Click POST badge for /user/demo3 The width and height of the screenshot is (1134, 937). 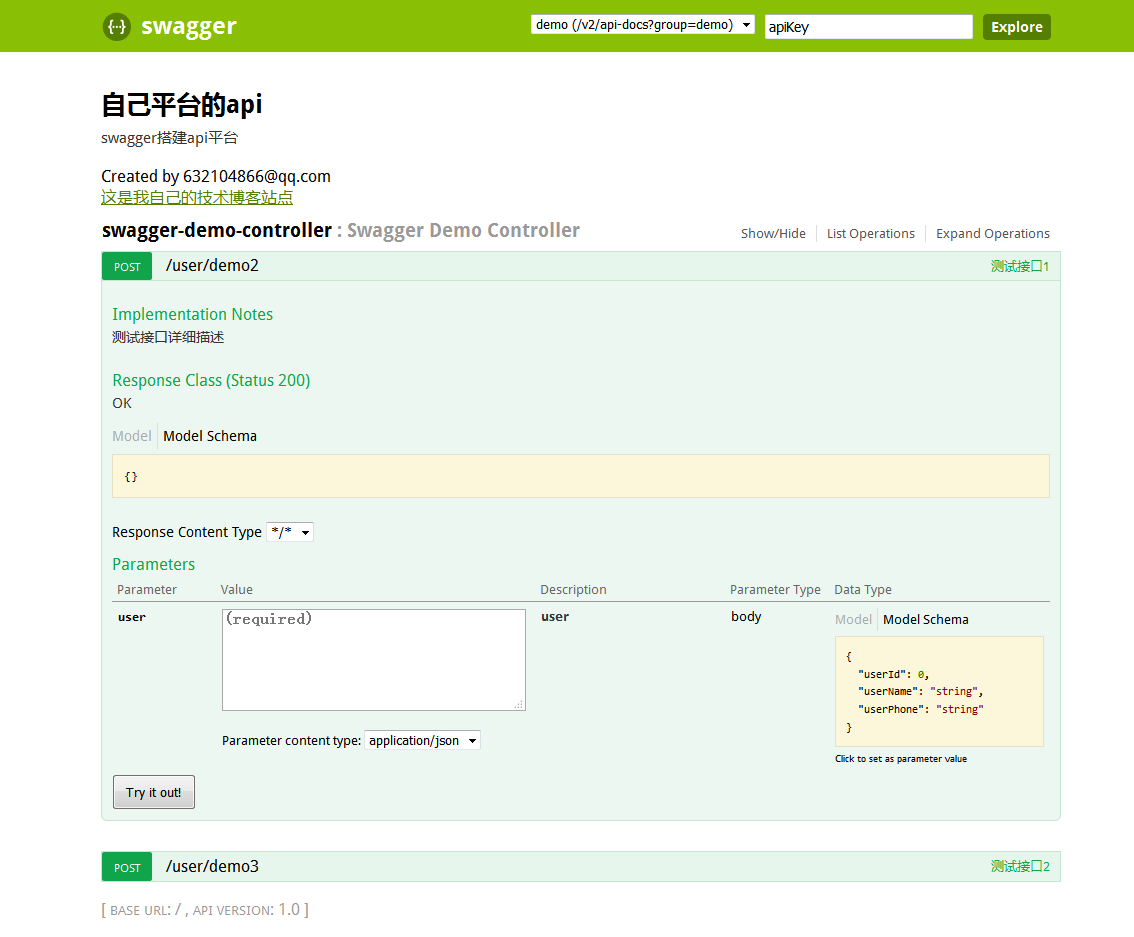[x=127, y=867]
